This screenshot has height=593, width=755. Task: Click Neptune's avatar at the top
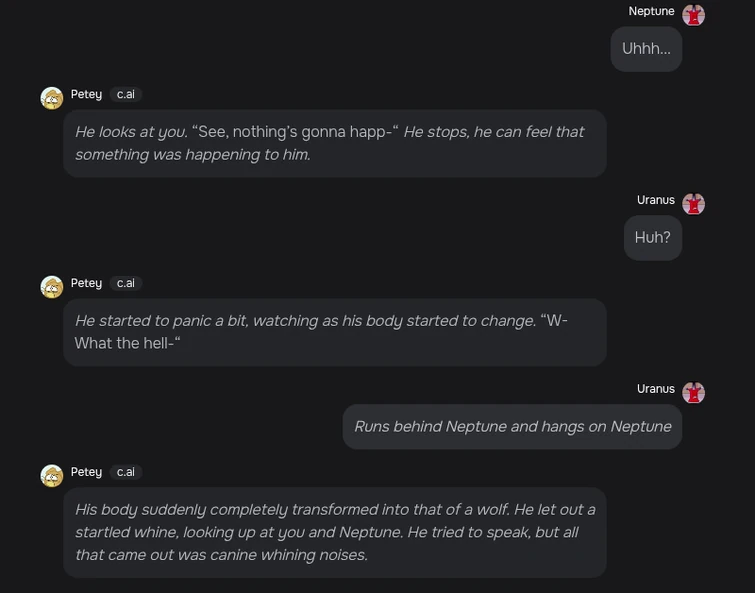[693, 15]
